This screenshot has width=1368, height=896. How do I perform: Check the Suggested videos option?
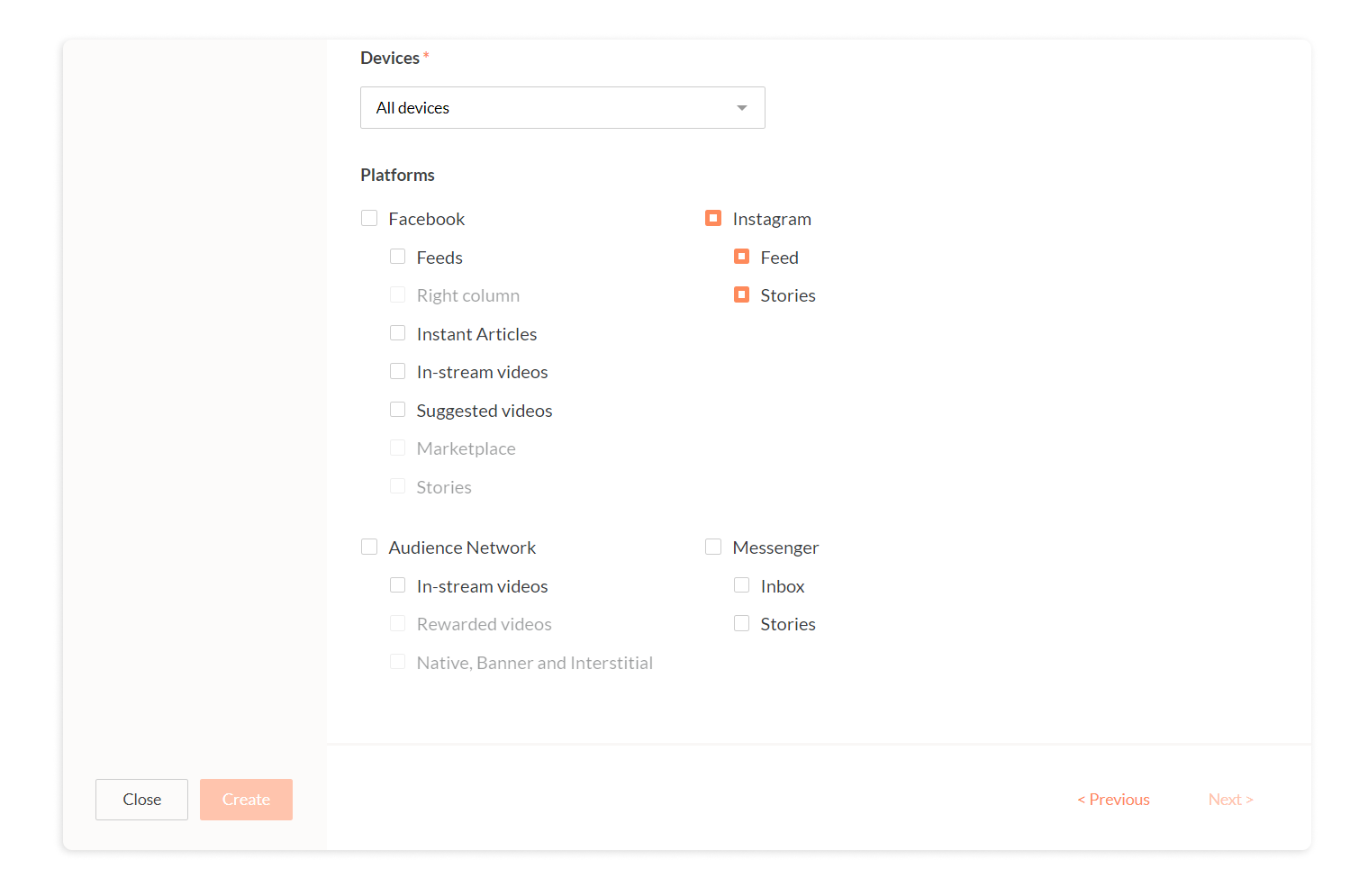397,410
